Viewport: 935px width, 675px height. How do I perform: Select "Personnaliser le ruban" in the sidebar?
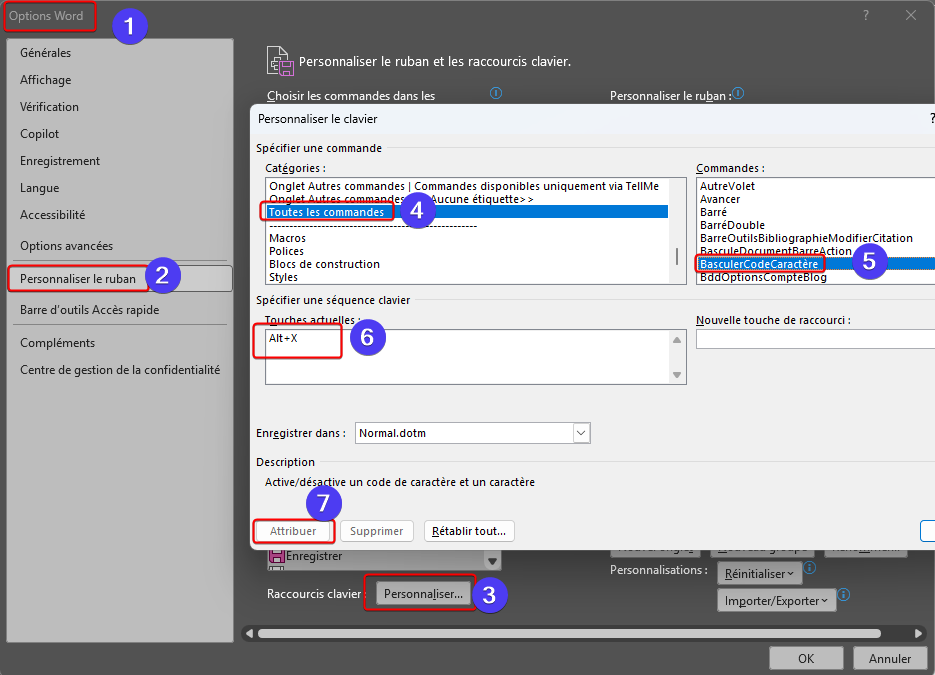(x=120, y=278)
